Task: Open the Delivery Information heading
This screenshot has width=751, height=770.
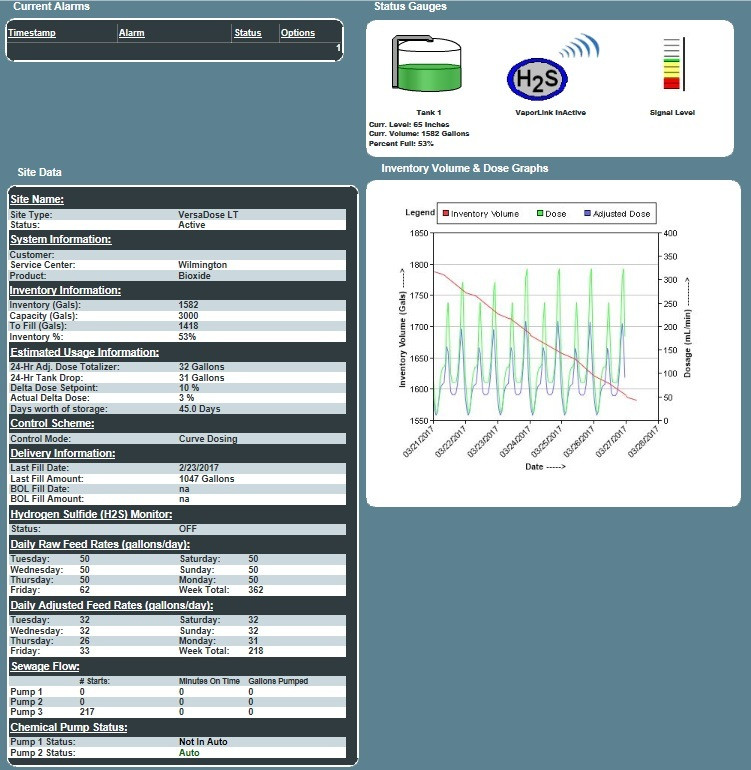Action: click(x=62, y=454)
